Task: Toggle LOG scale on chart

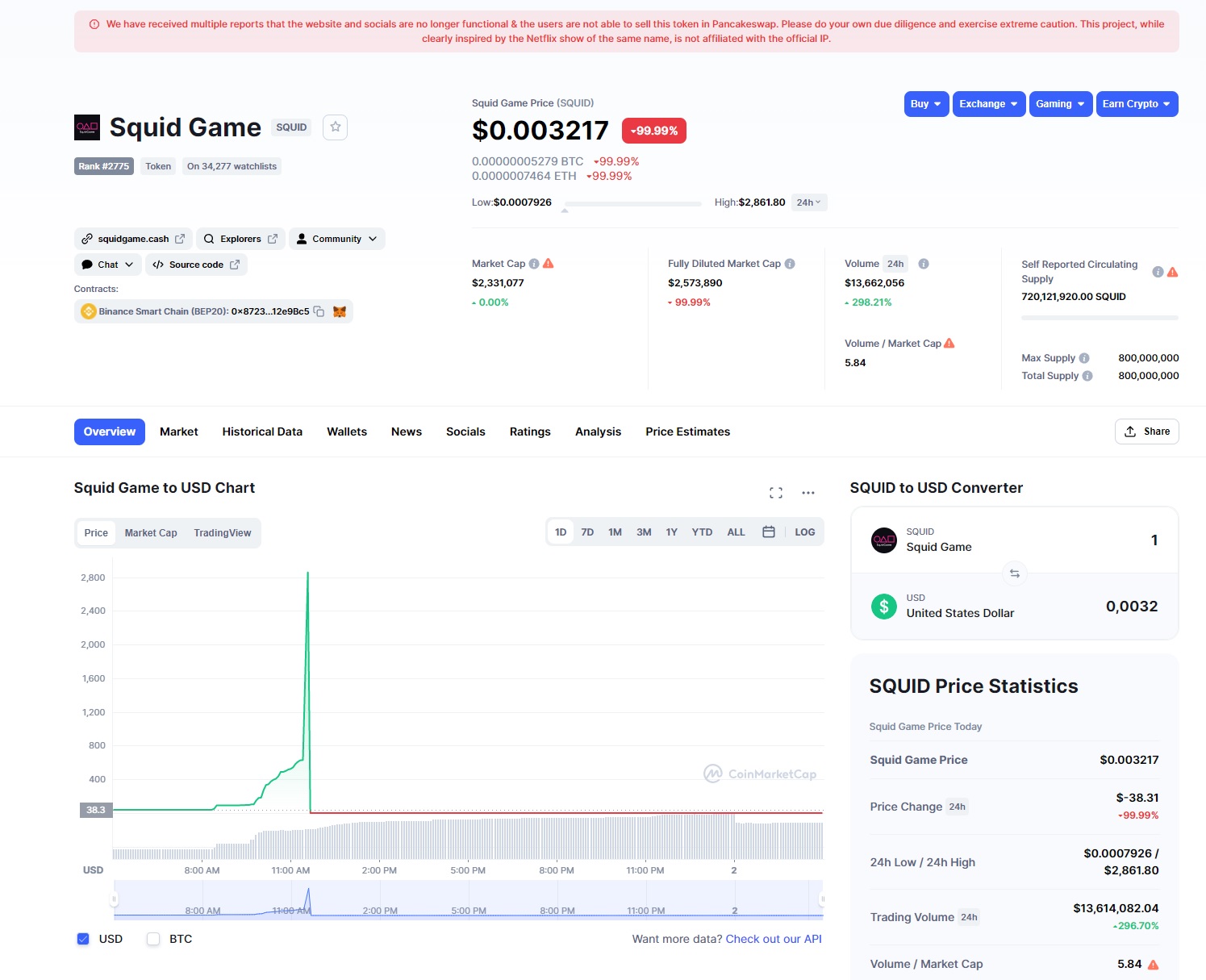Action: (x=804, y=532)
